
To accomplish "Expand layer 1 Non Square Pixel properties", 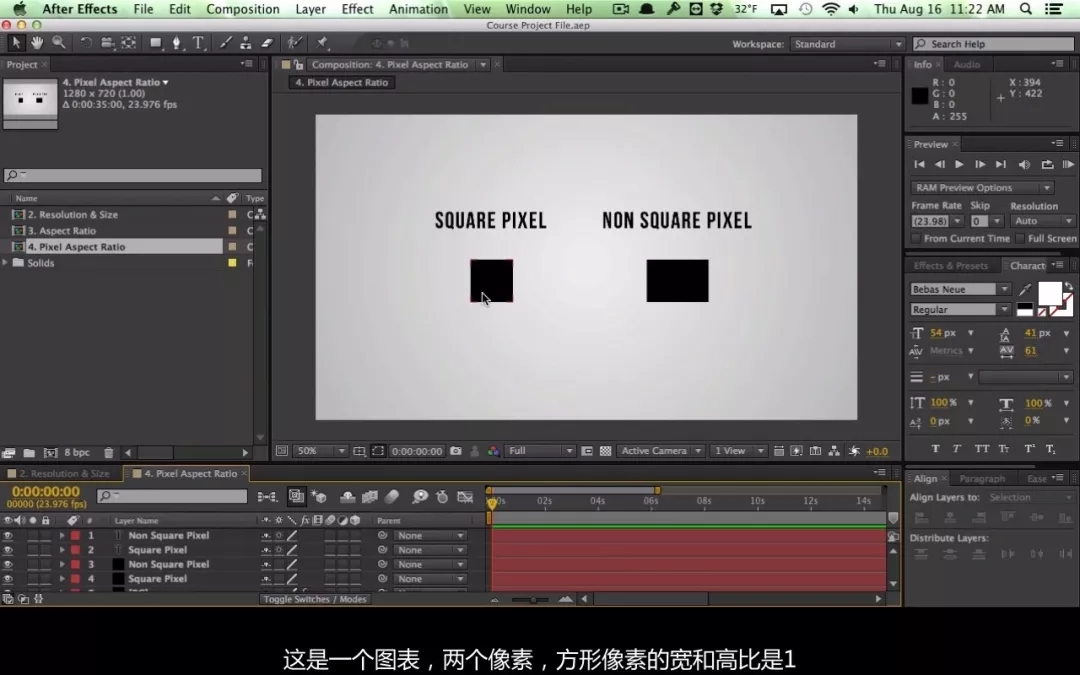I will (x=61, y=535).
